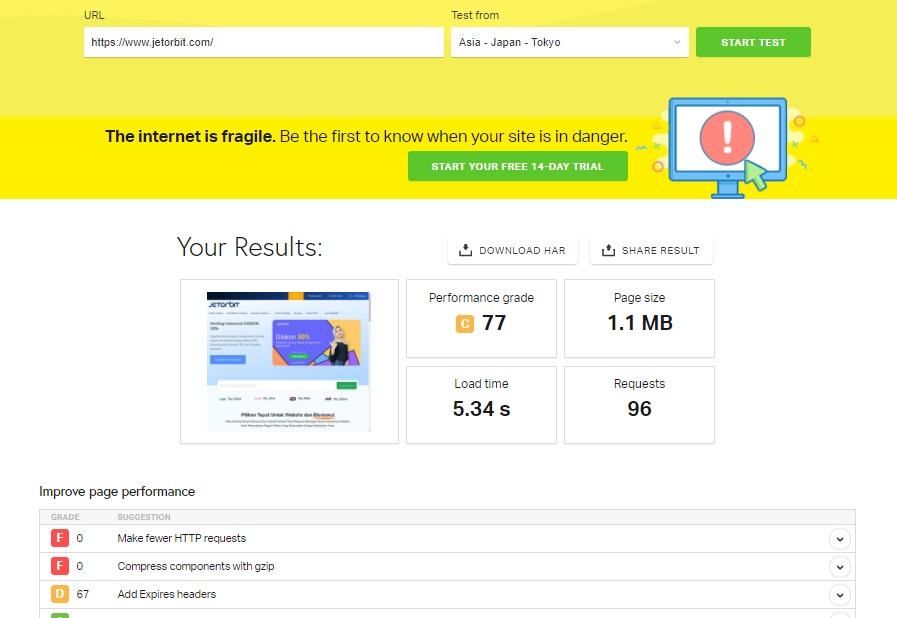Click the GRADE column header
Viewport: 897px width, 618px height.
coord(65,517)
